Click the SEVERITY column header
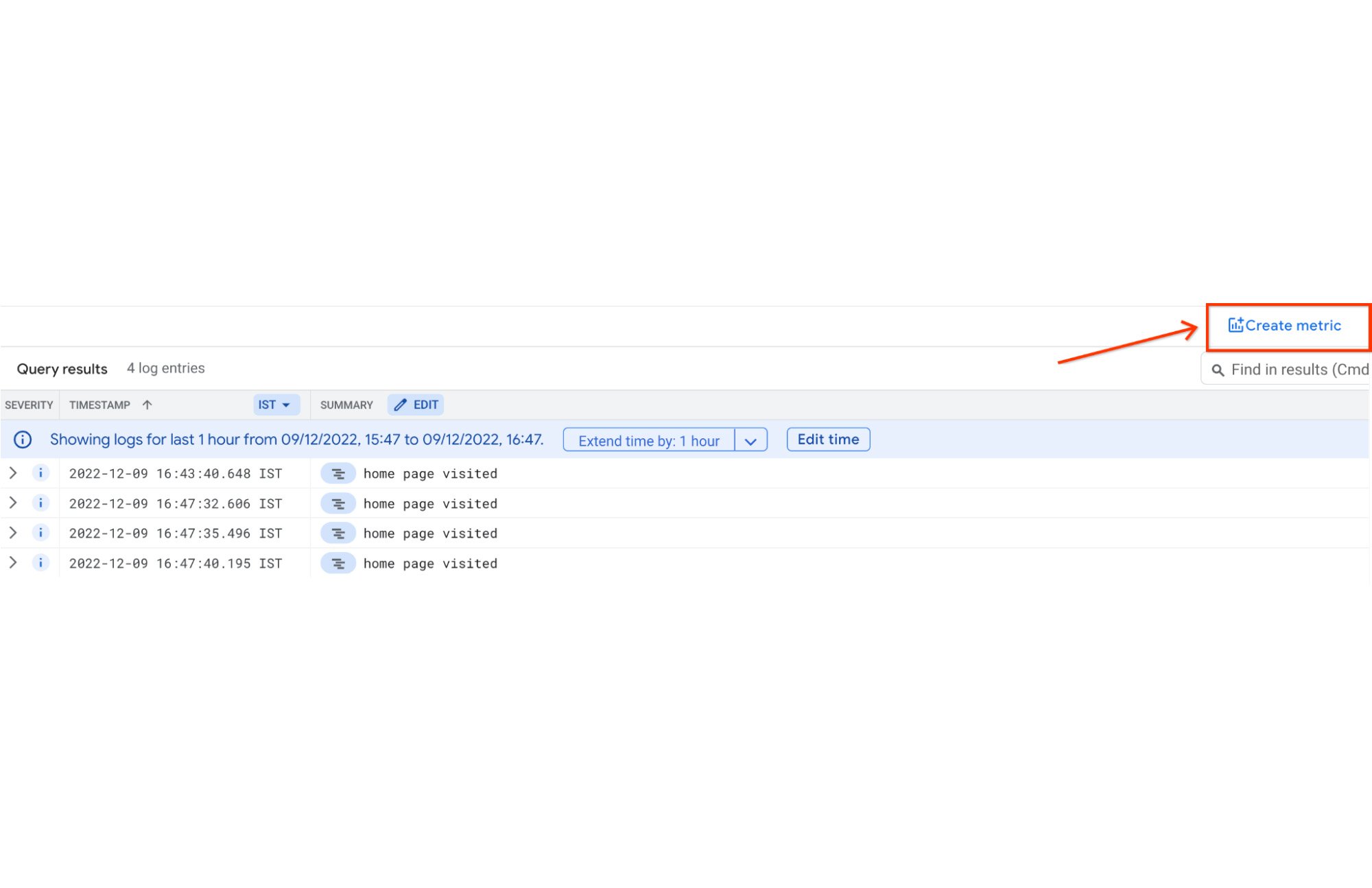1372x888 pixels. (x=29, y=405)
